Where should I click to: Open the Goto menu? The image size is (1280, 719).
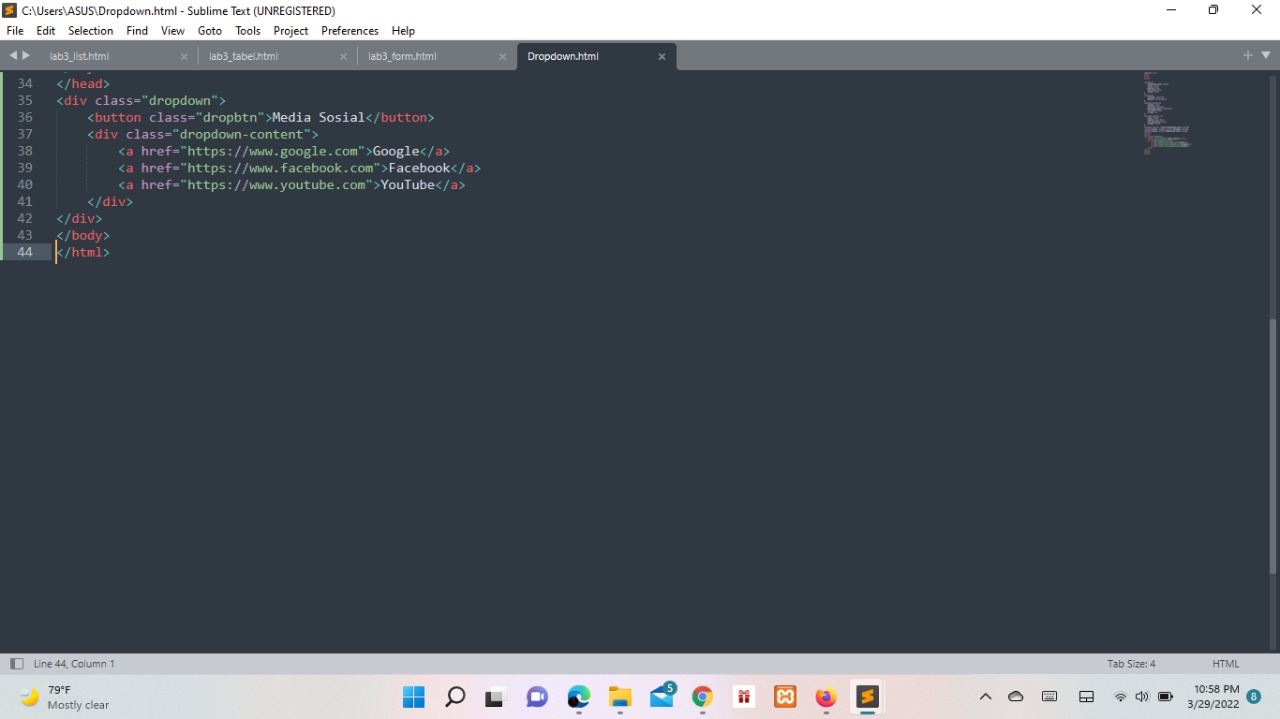pos(210,31)
